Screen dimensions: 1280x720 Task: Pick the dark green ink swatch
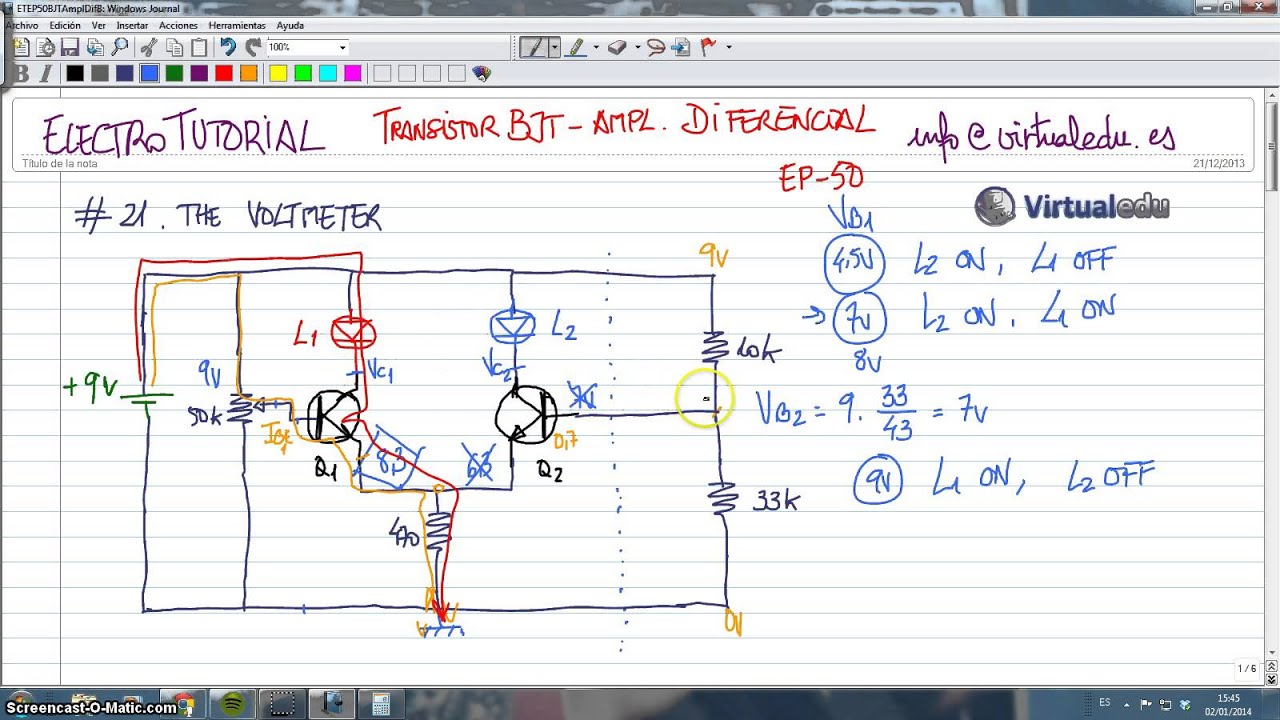[175, 73]
